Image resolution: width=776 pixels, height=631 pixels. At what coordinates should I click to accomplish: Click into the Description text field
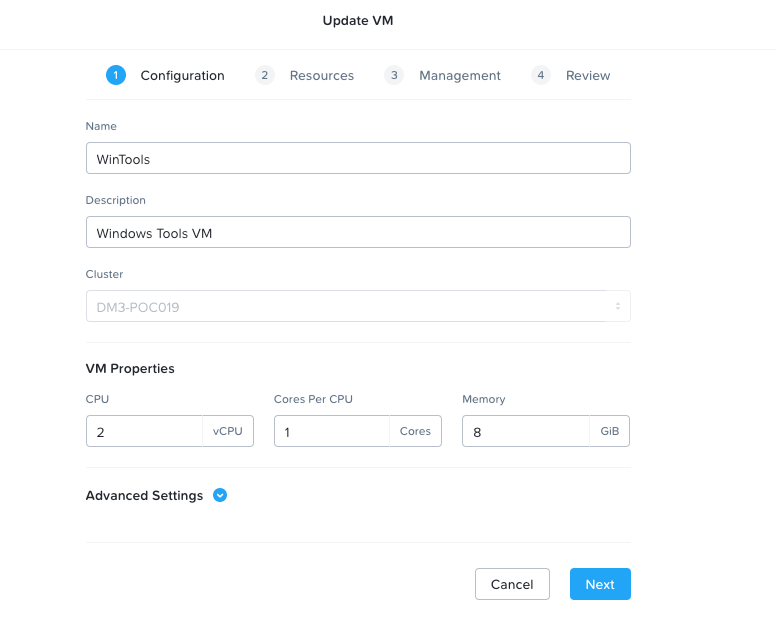click(358, 232)
